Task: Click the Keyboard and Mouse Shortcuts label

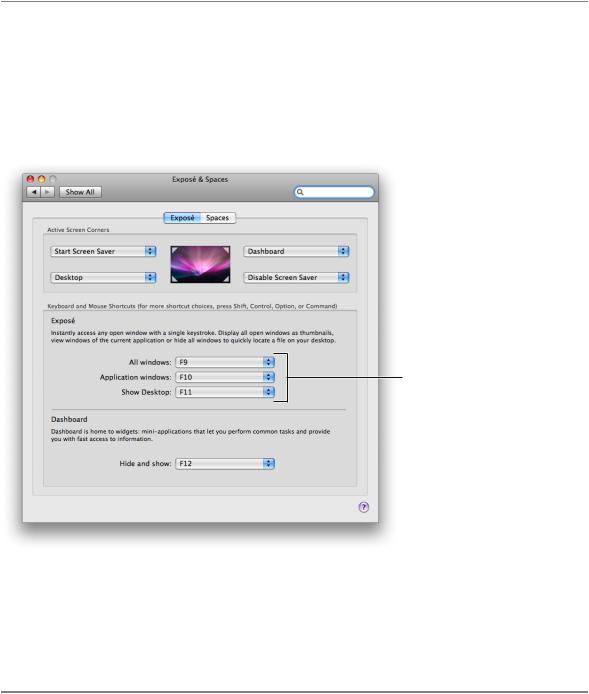Action: tap(192, 306)
